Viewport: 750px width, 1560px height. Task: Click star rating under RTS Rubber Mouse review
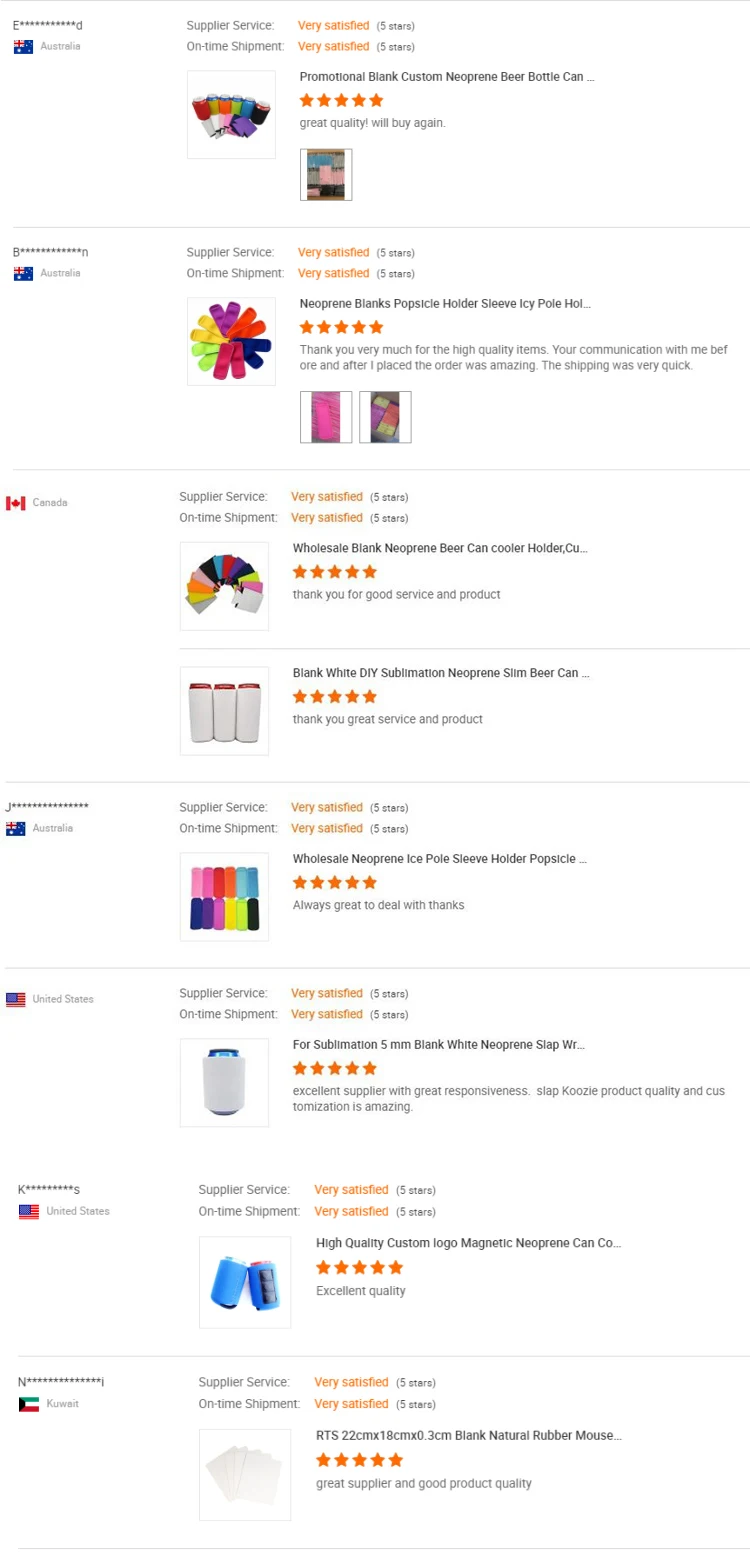pyautogui.click(x=359, y=1460)
